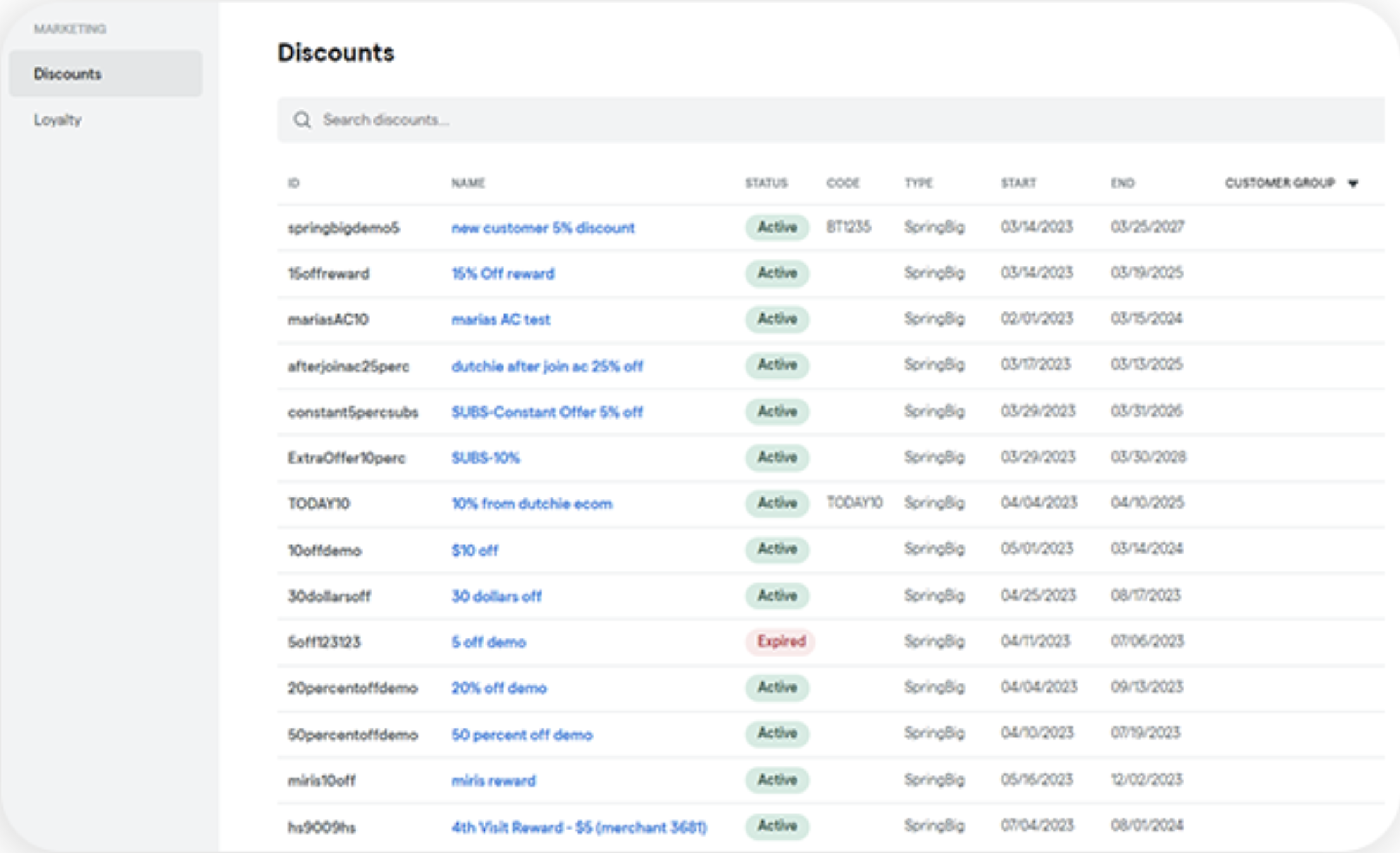1400x853 pixels.
Task: Click the BT1235 code cell
Action: [848, 227]
